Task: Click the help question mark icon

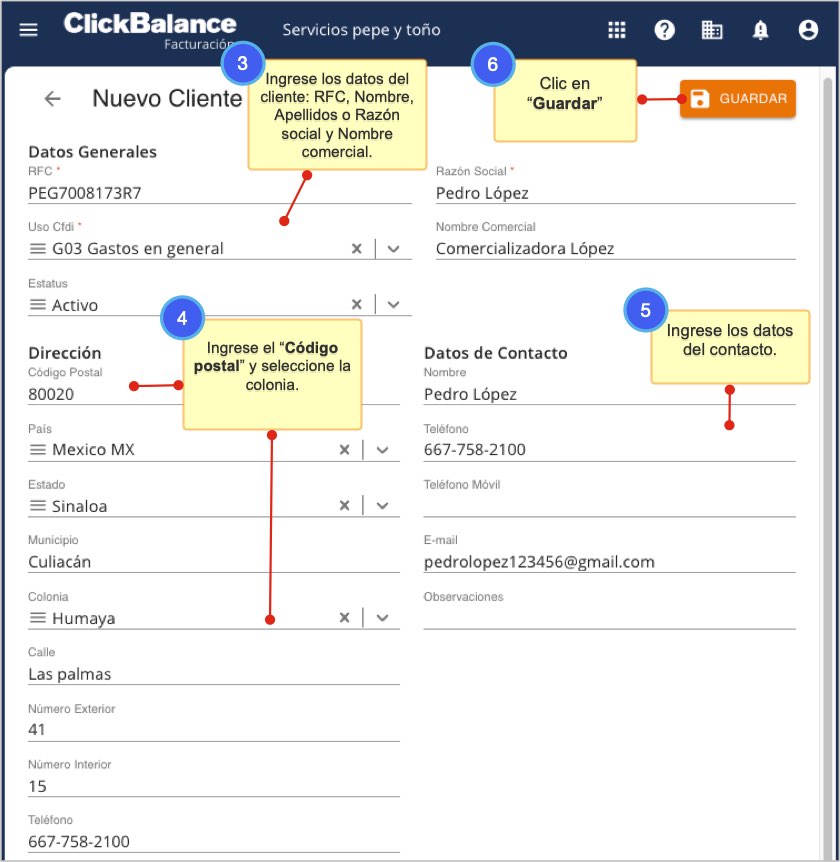Action: point(665,30)
